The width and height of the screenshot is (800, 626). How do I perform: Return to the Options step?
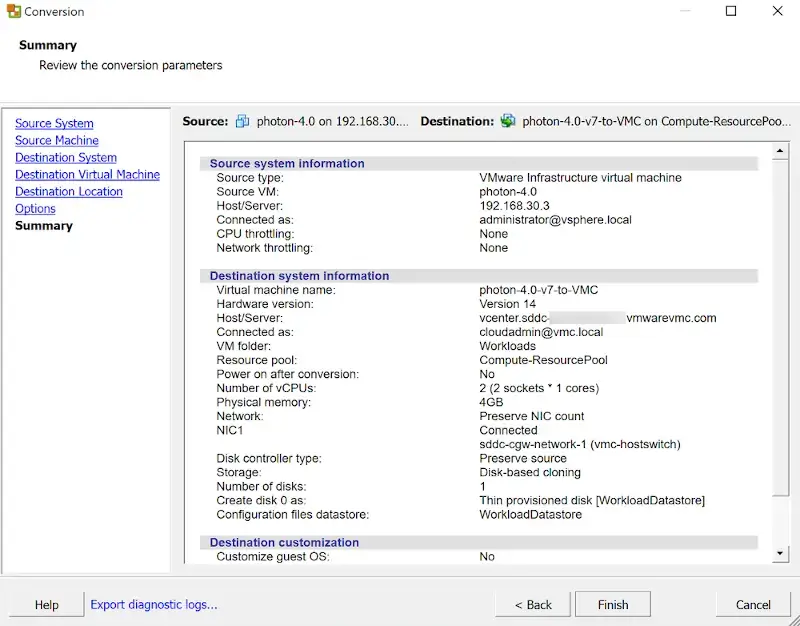point(35,209)
